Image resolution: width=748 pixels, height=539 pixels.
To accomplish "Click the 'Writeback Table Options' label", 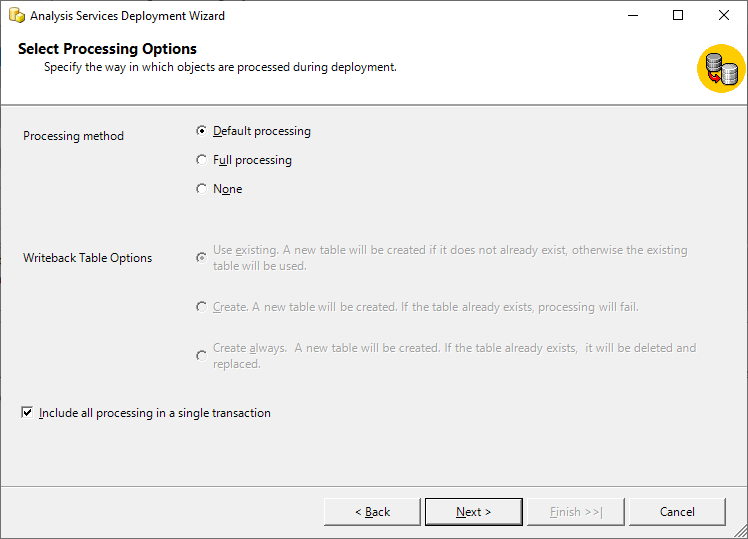I will coord(88,258).
